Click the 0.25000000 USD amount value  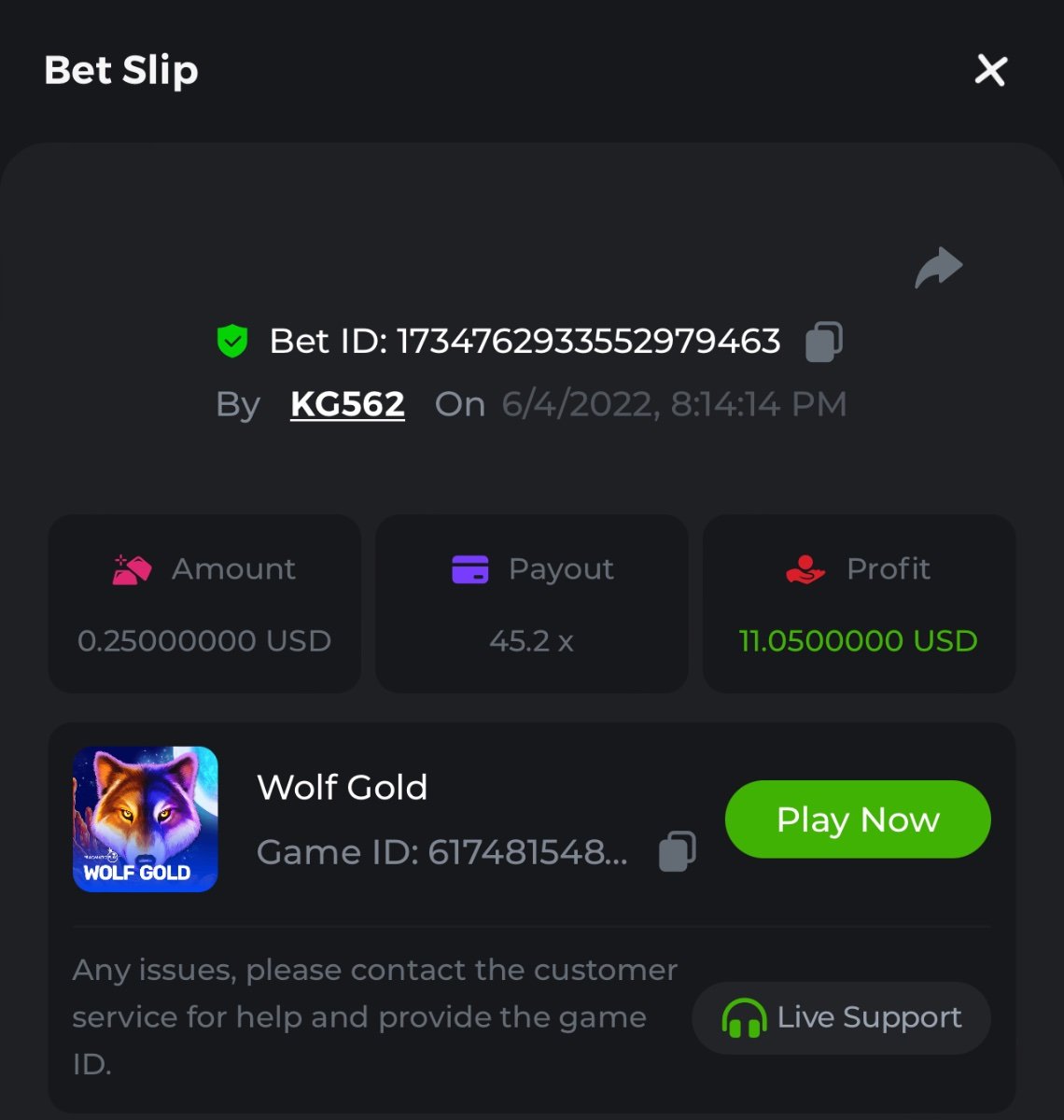coord(204,641)
